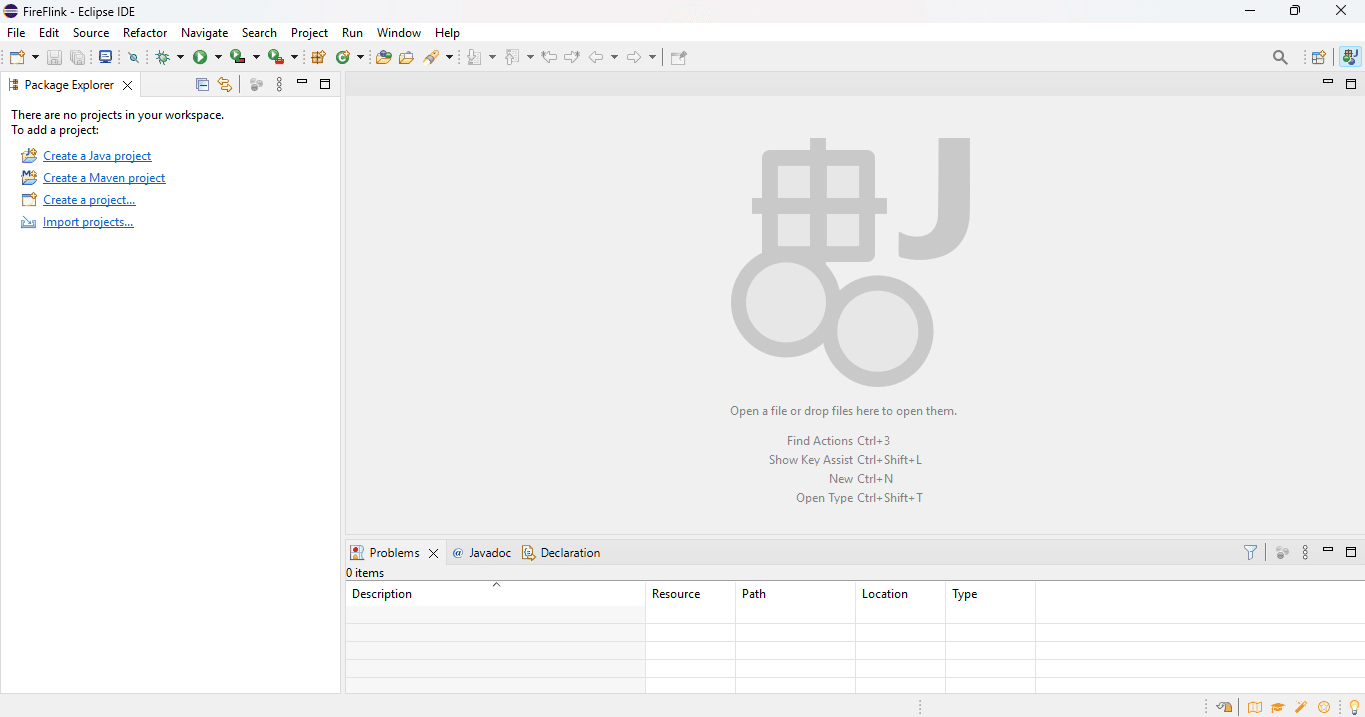Click the New Java Class icon

pos(343,57)
